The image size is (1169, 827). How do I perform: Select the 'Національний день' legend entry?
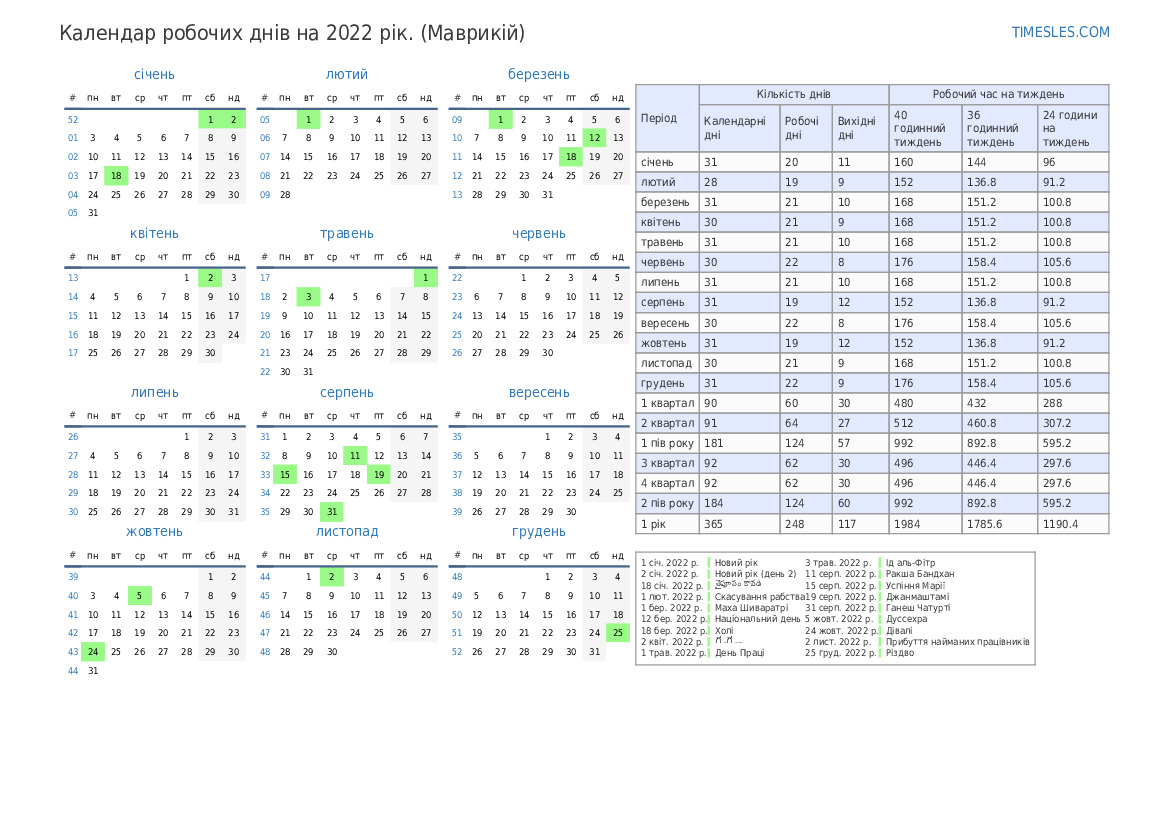(x=757, y=619)
